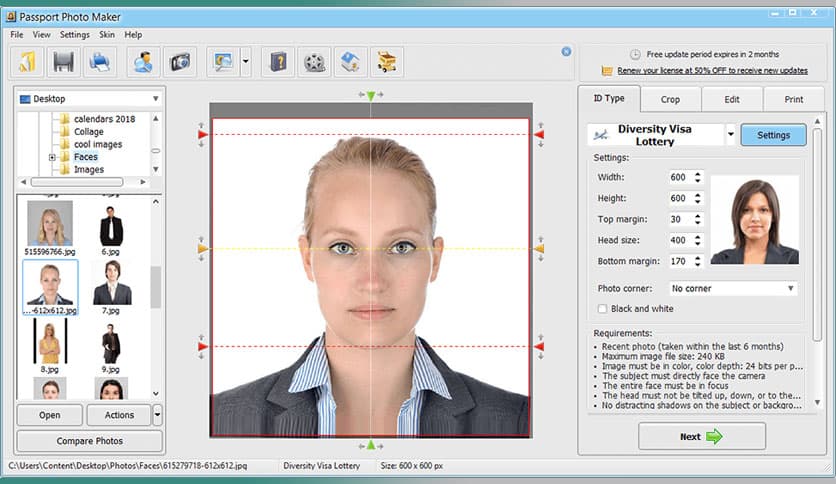
Task: Click the requirements list scroll down arrow
Action: point(817,403)
